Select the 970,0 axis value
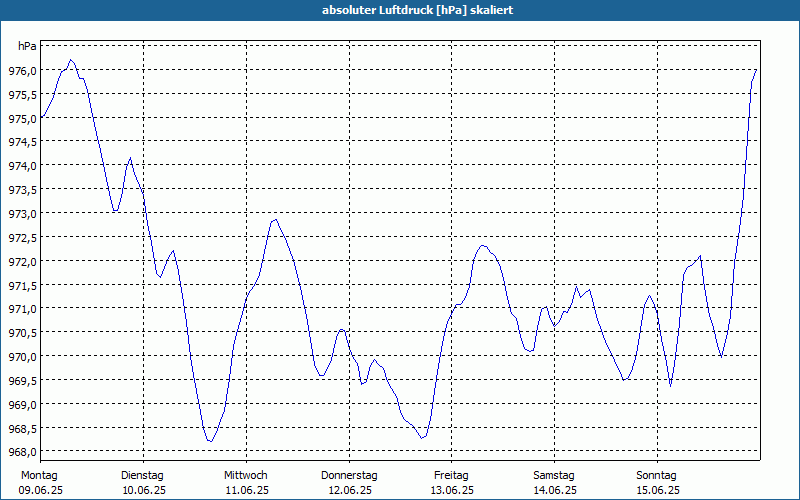The image size is (800, 500). 22,357
